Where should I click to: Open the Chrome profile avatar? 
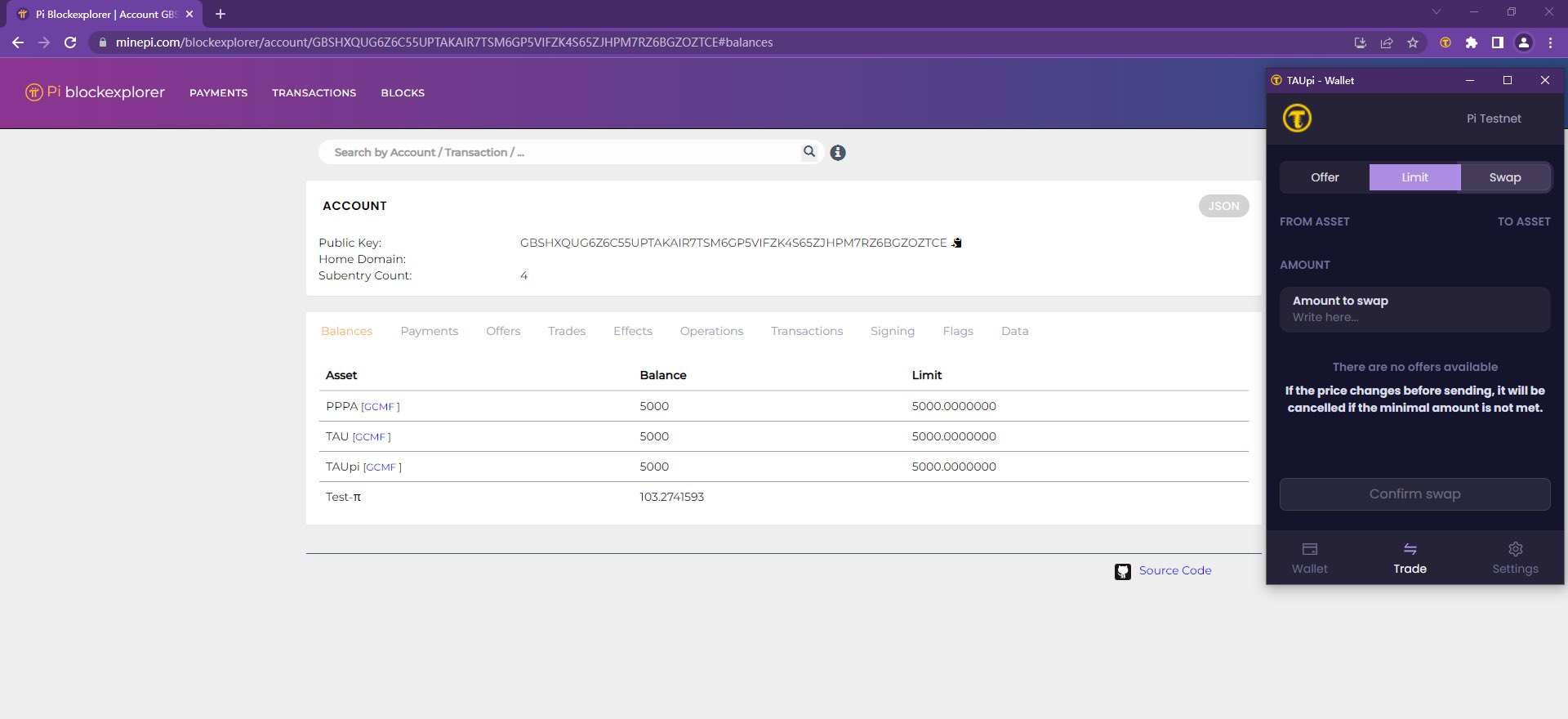coord(1524,42)
